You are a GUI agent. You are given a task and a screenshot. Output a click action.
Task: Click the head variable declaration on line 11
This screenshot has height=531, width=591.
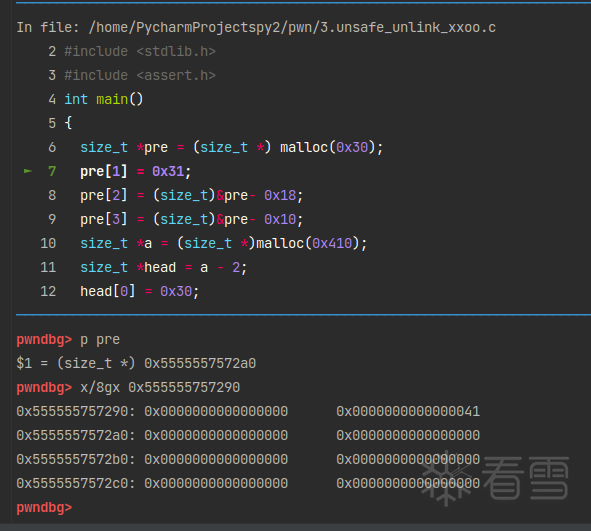[164, 268]
